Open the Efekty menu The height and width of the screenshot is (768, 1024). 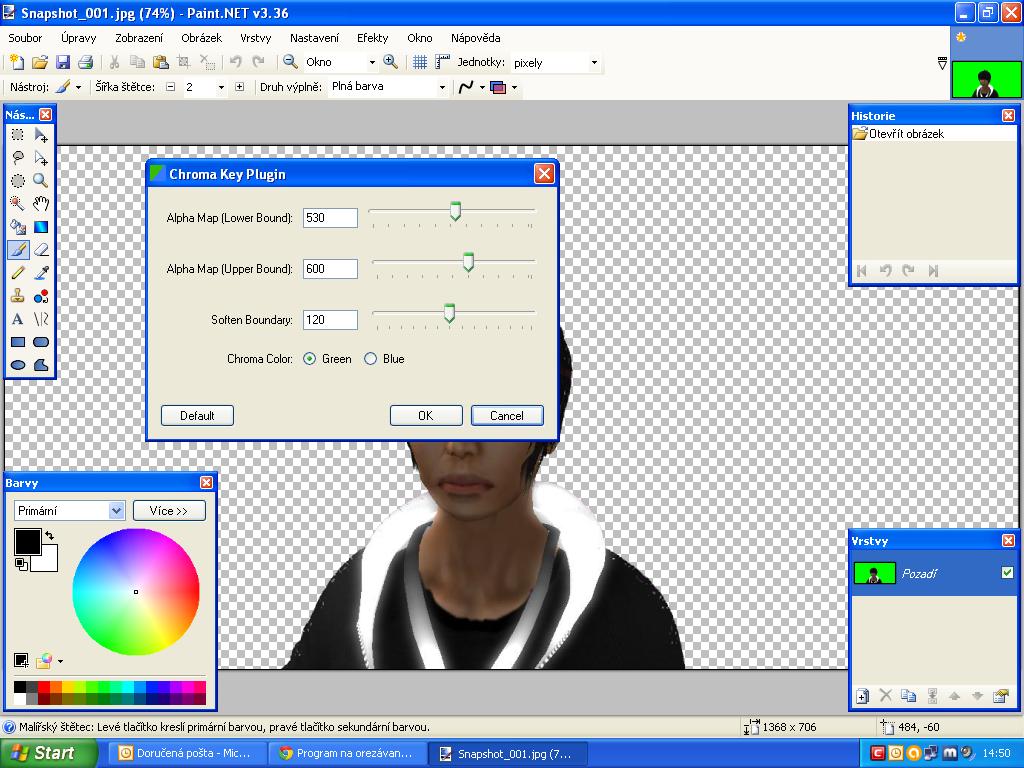(x=372, y=38)
